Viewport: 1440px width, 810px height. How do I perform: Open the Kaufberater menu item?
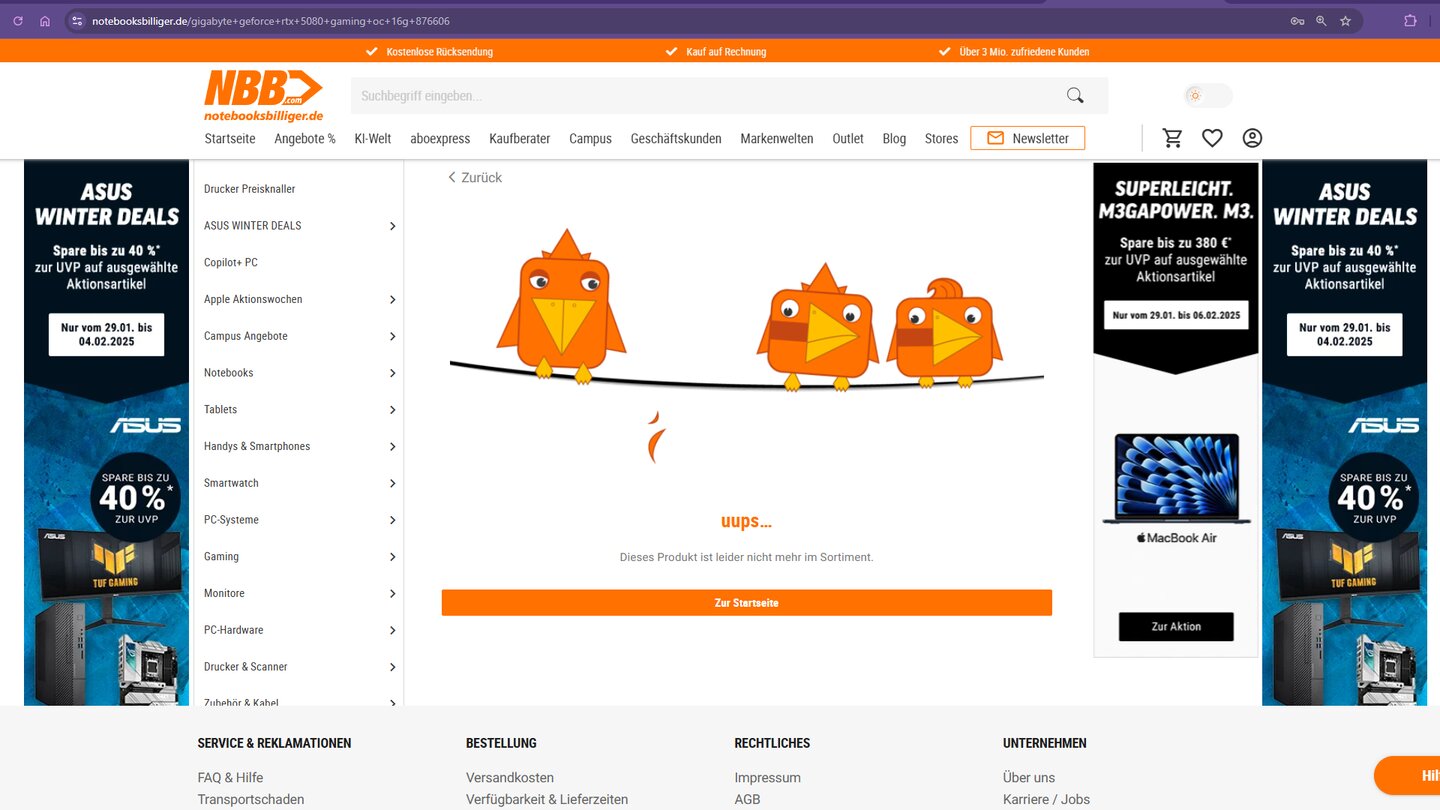click(x=519, y=139)
